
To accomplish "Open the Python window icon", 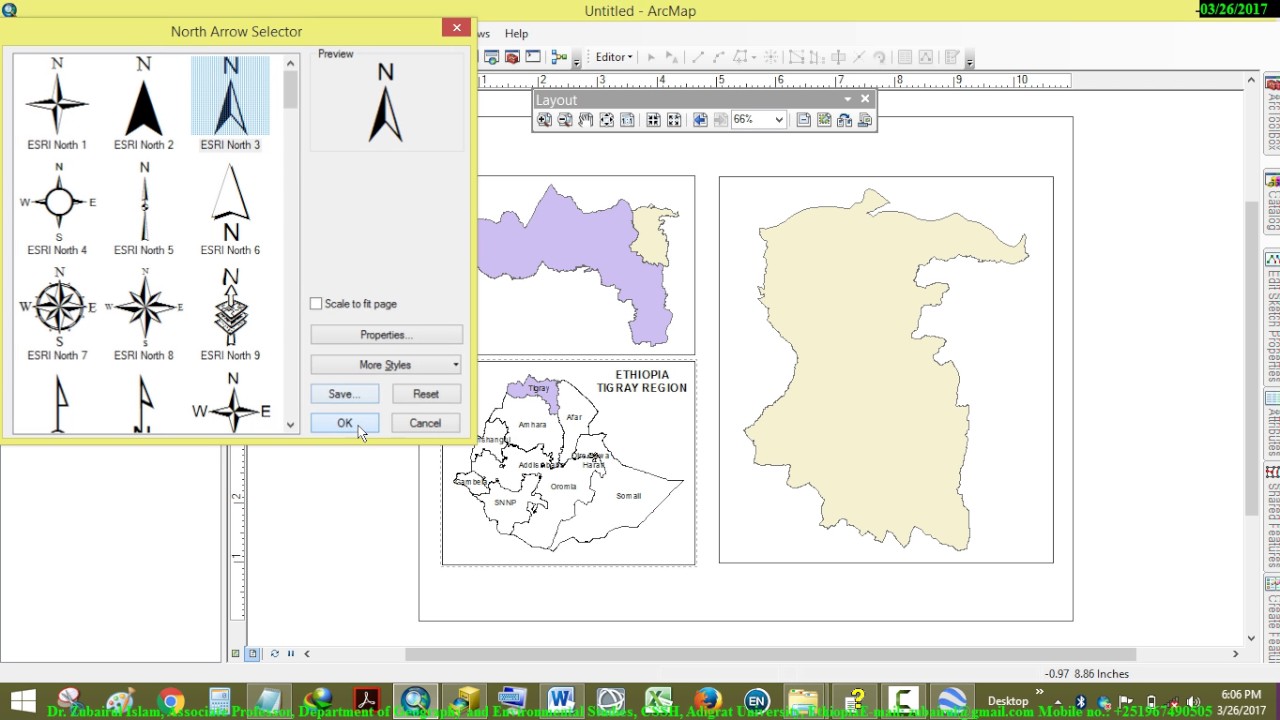I will coord(533,57).
